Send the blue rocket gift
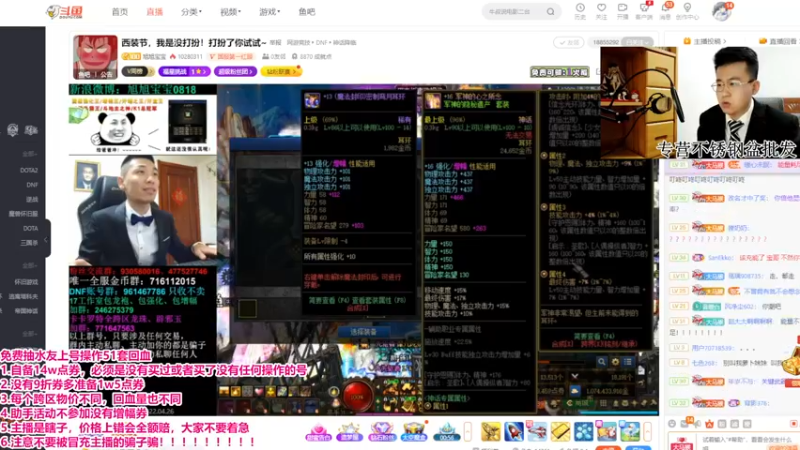Viewport: 800px width, 450px height. tap(514, 432)
